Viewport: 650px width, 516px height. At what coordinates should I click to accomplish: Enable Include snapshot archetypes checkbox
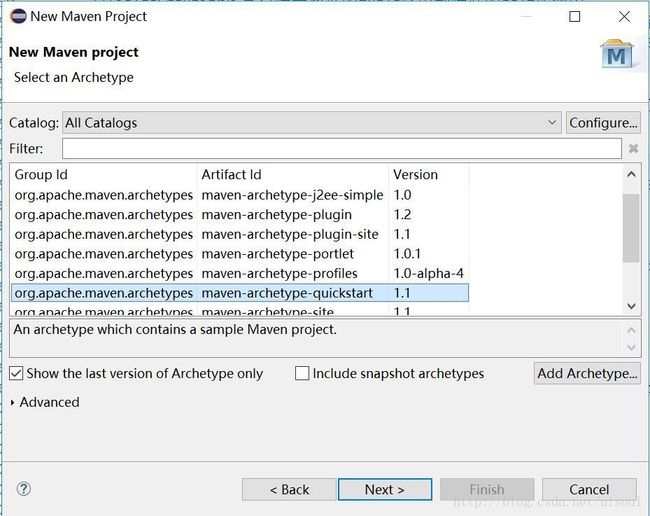[302, 373]
